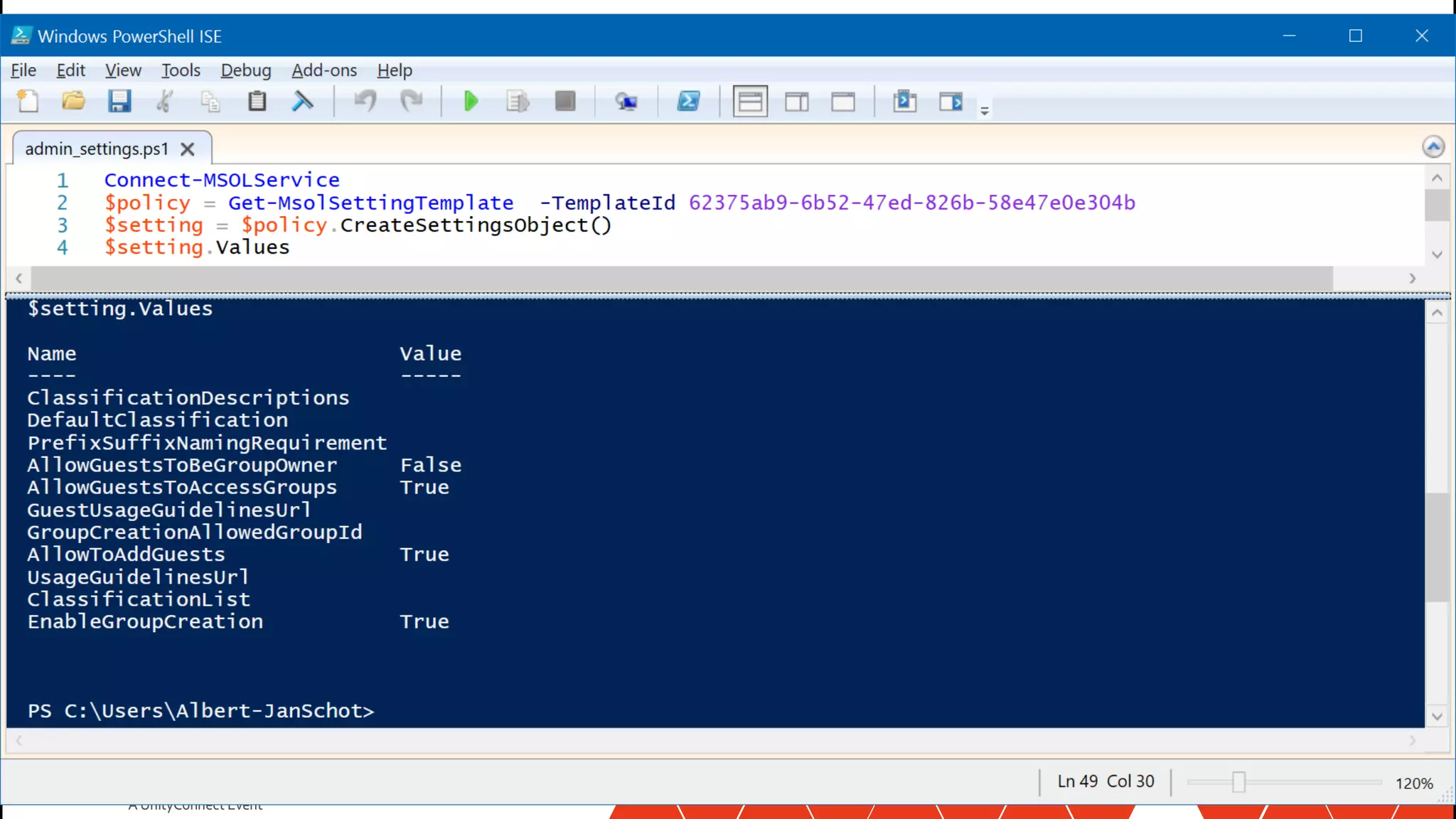Open the Debug menu
The height and width of the screenshot is (819, 1456).
pyautogui.click(x=245, y=70)
